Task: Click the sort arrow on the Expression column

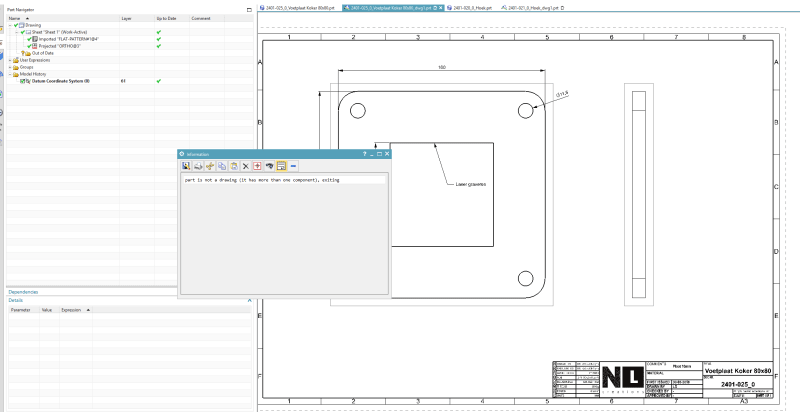Action: tap(88, 310)
